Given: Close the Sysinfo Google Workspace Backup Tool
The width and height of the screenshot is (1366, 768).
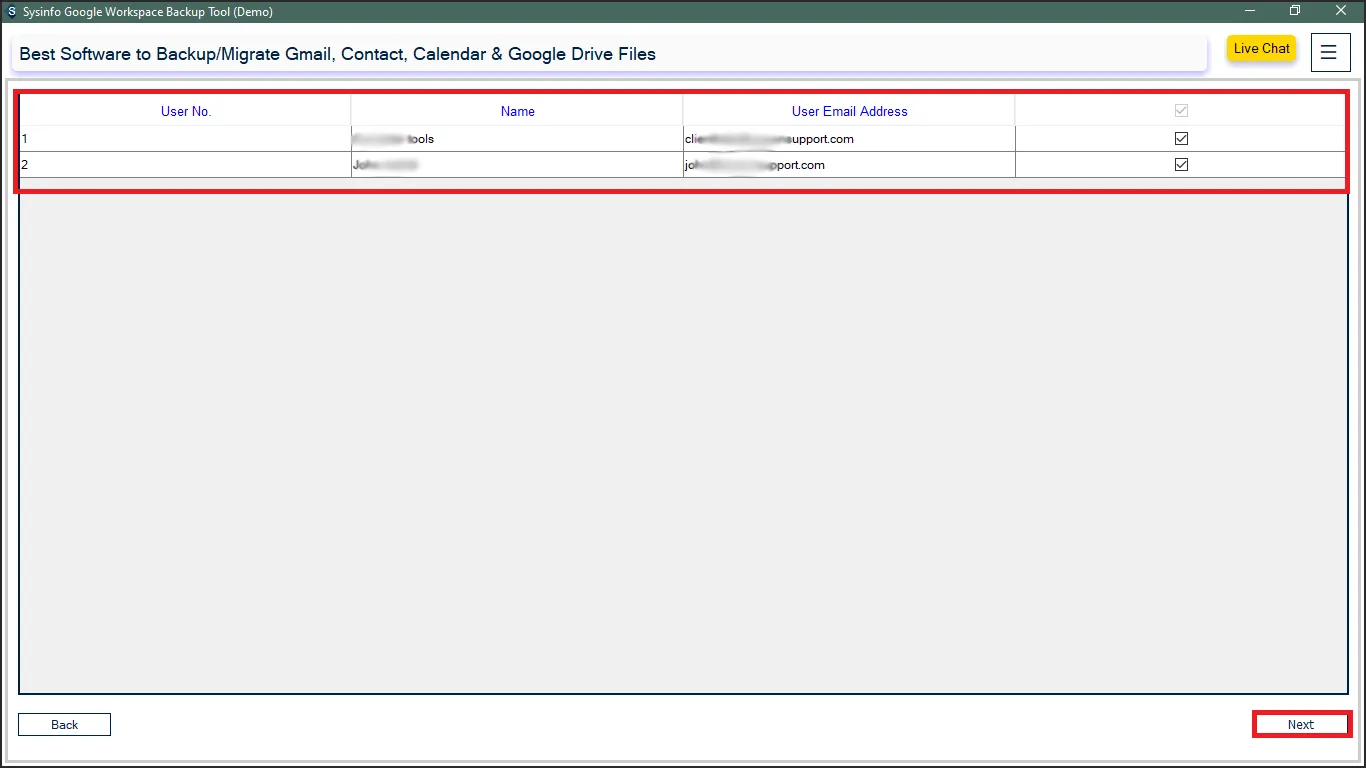Looking at the screenshot, I should coord(1341,11).
